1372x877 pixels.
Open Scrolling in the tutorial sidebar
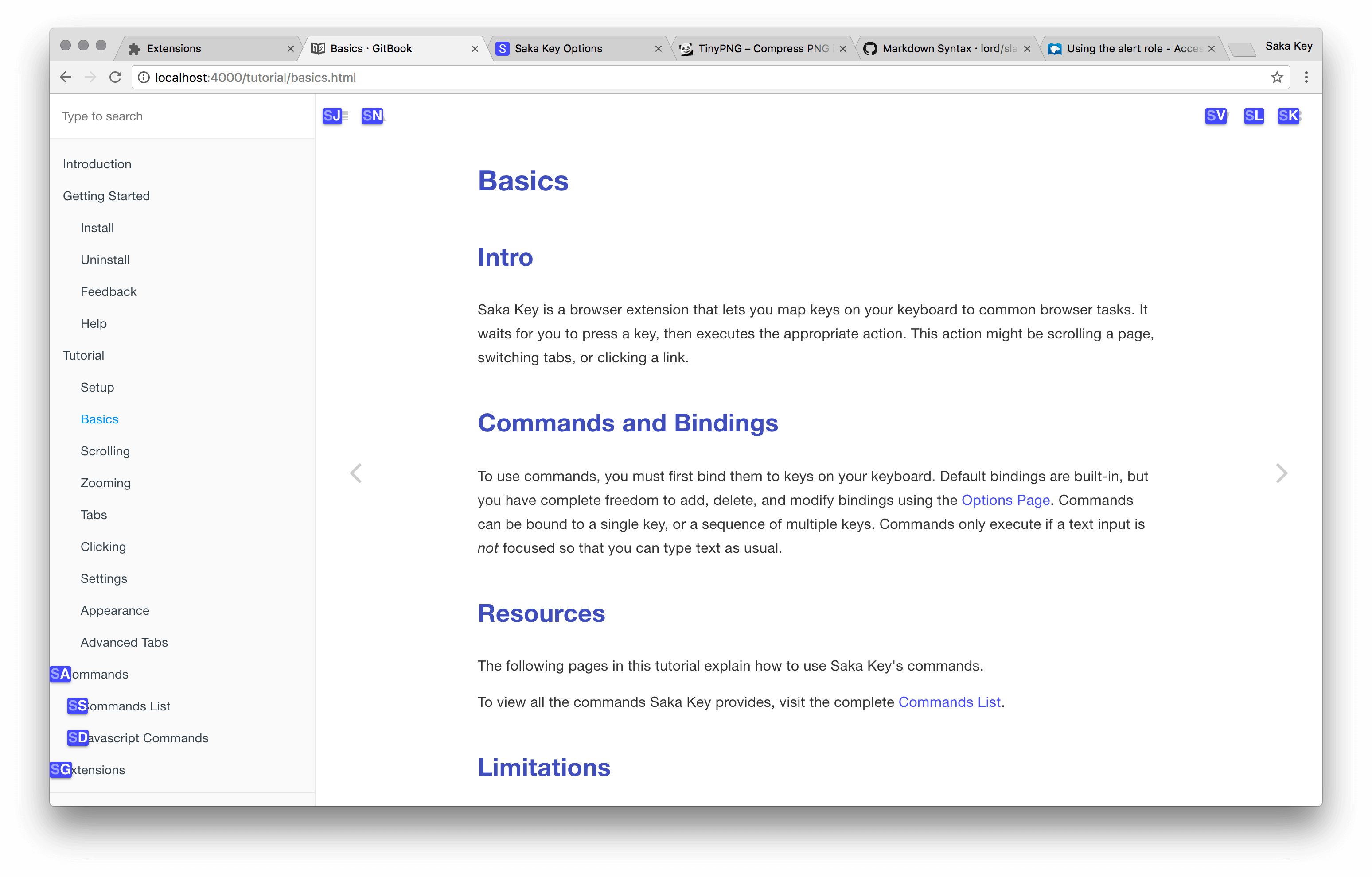(105, 451)
